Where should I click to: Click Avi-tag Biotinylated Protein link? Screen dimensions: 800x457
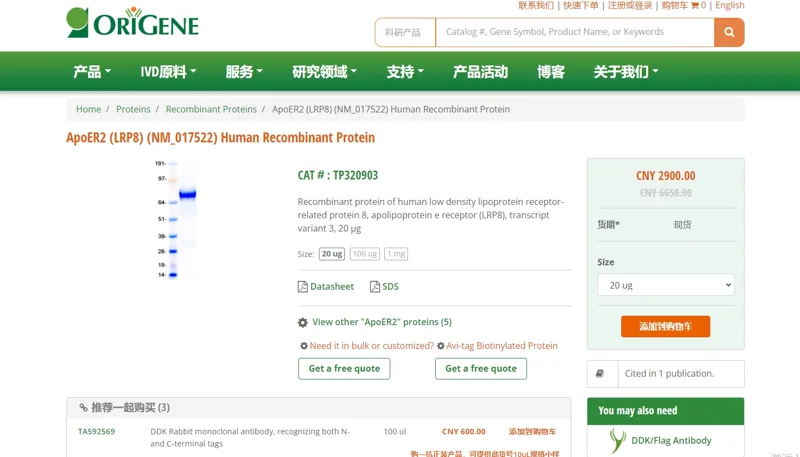(x=502, y=346)
